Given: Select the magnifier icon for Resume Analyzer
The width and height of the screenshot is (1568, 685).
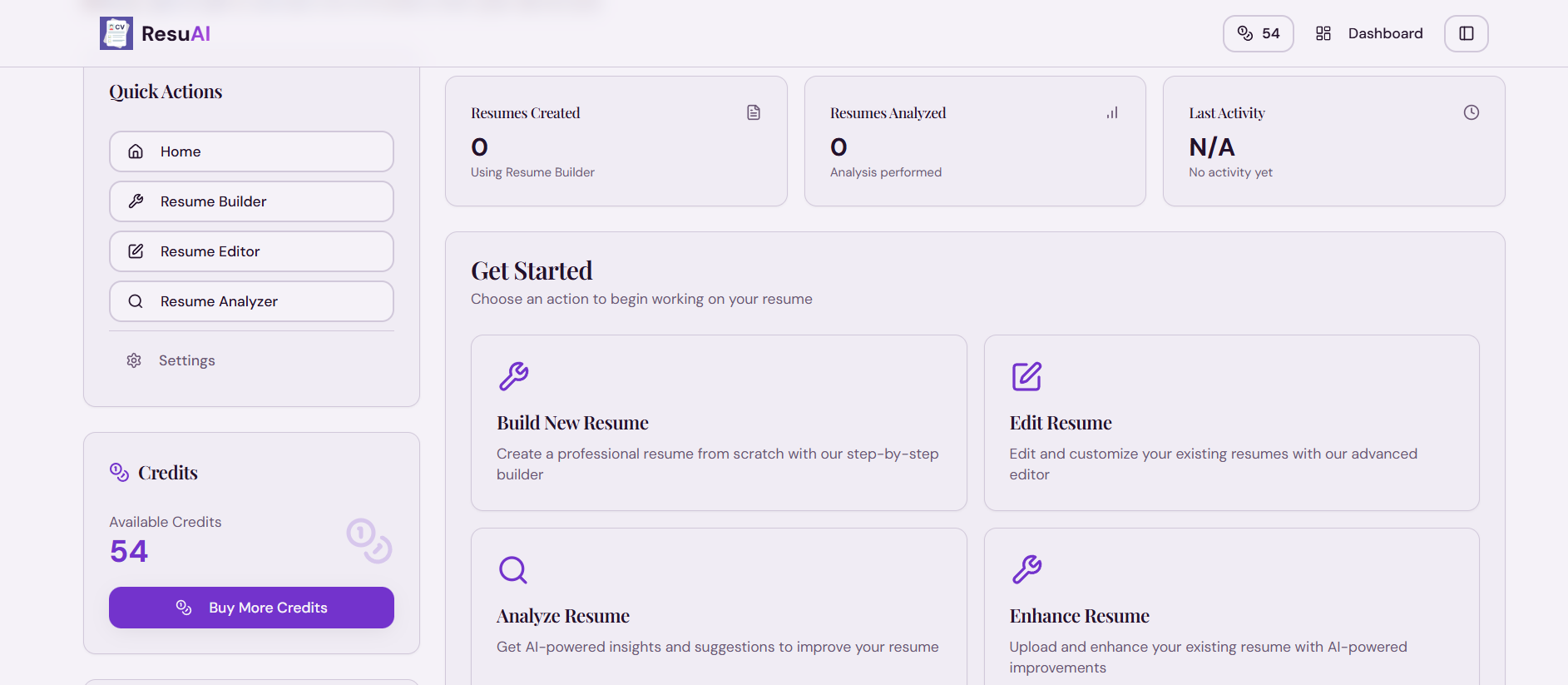Looking at the screenshot, I should 136,300.
